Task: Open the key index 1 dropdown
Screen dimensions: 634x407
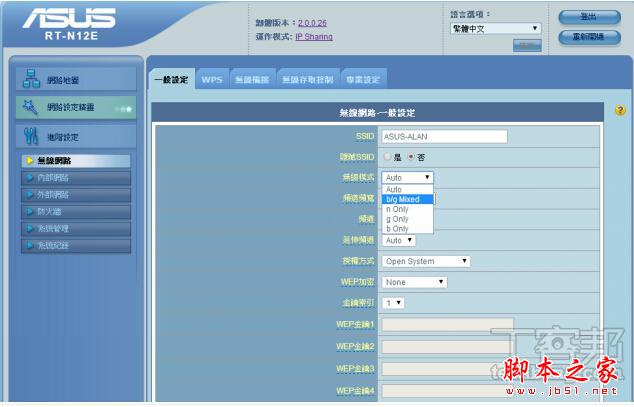Action: pyautogui.click(x=393, y=303)
